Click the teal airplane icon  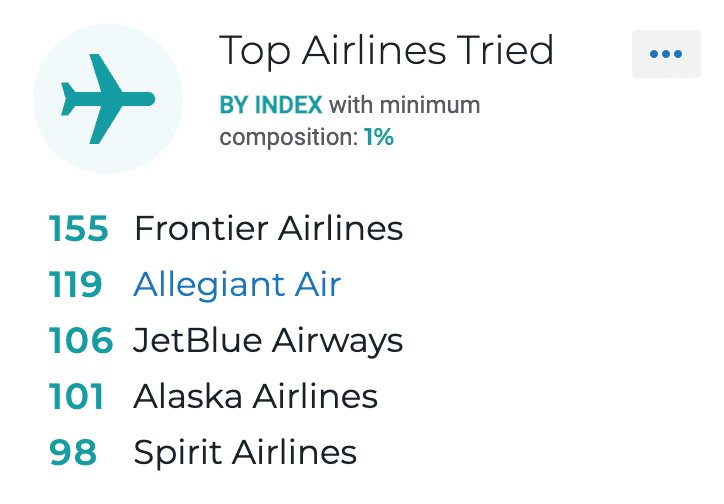pyautogui.click(x=108, y=99)
